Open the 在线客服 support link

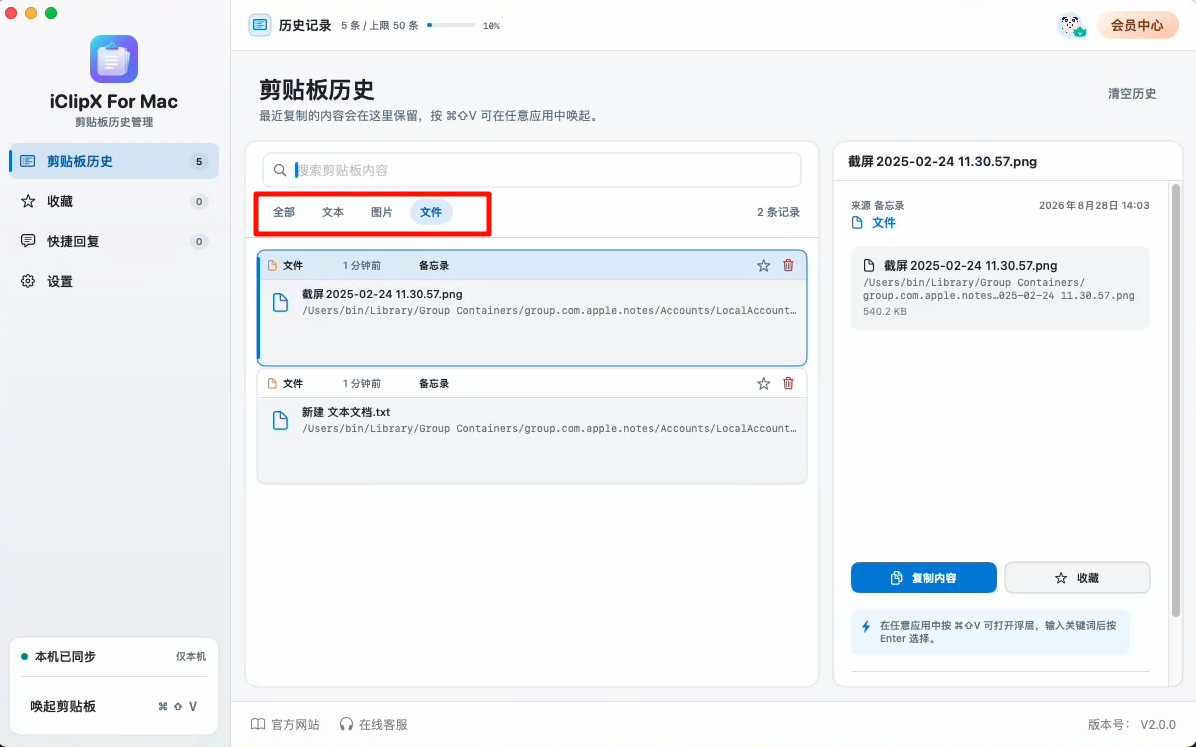(x=374, y=724)
